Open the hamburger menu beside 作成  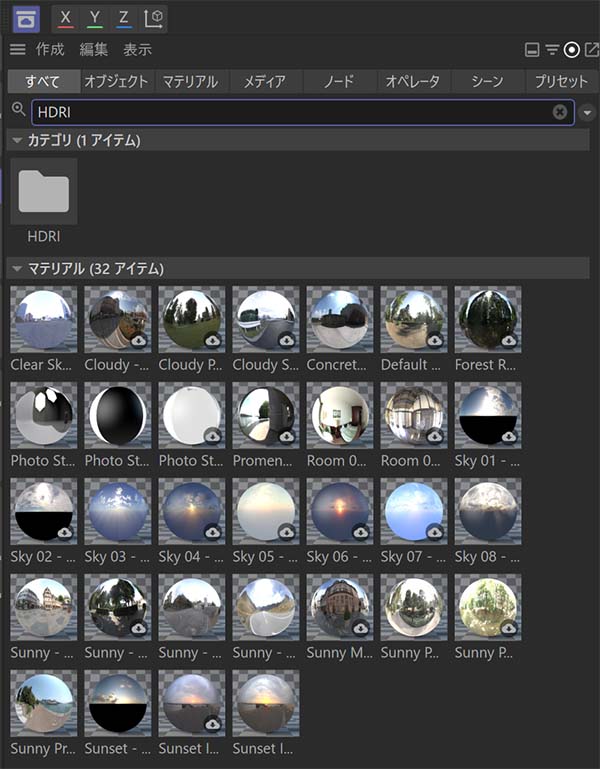(18, 50)
